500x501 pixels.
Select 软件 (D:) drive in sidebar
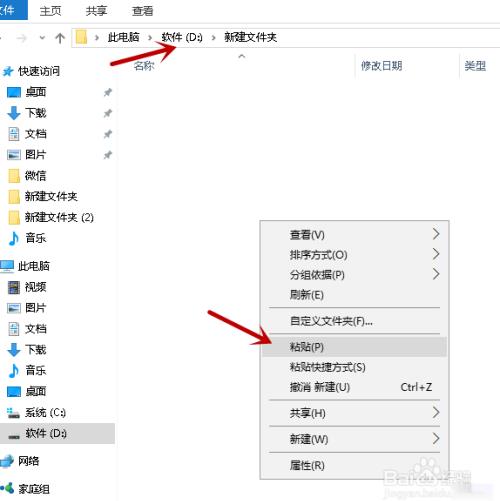click(57, 433)
